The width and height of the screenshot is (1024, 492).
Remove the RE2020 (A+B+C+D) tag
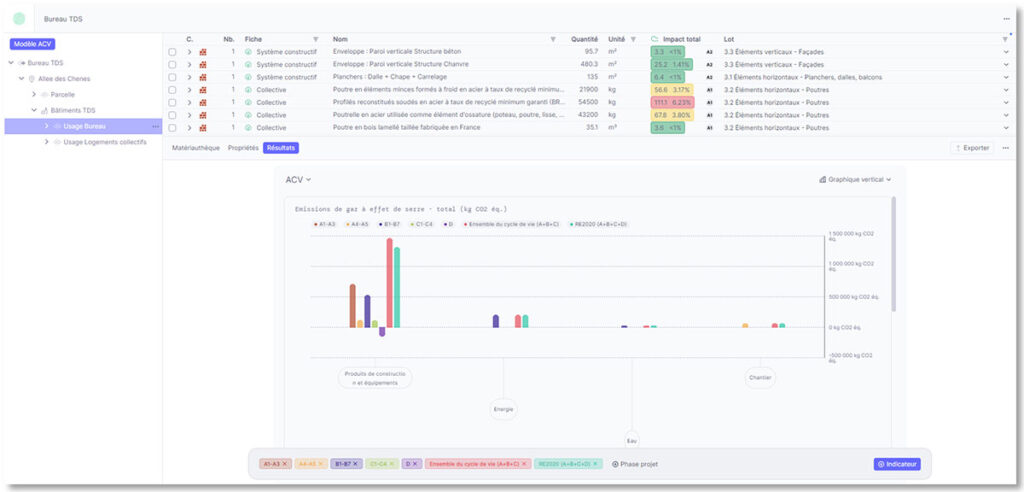point(598,464)
